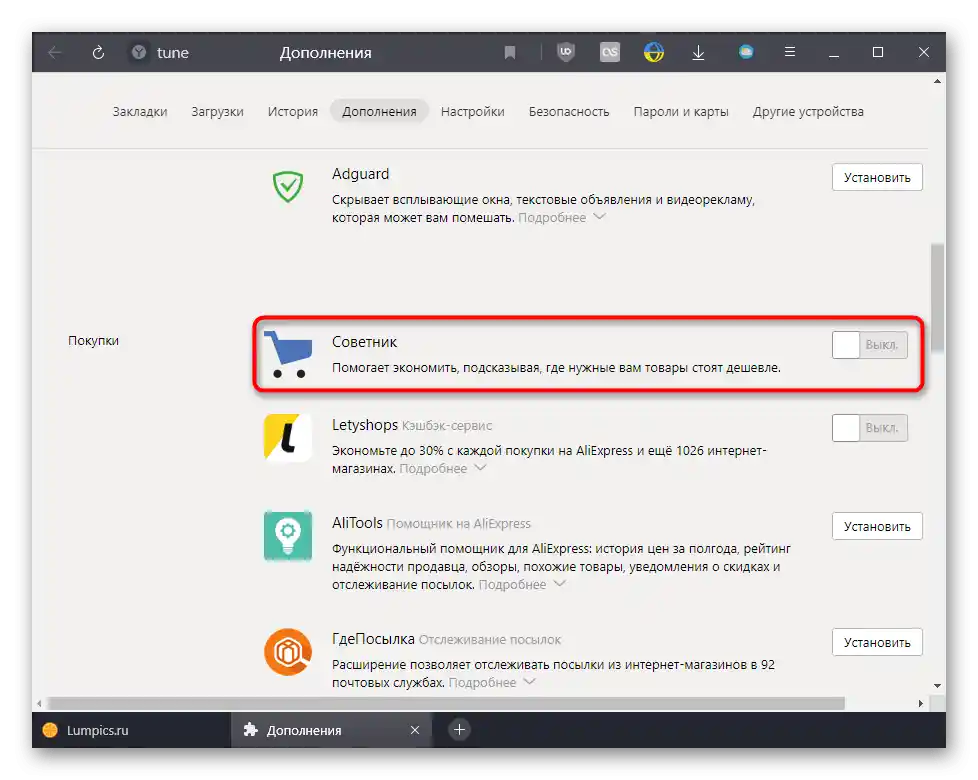The height and width of the screenshot is (780, 978).
Task: Click the Помощник на AliExpress subtitle
Action: coord(458,524)
